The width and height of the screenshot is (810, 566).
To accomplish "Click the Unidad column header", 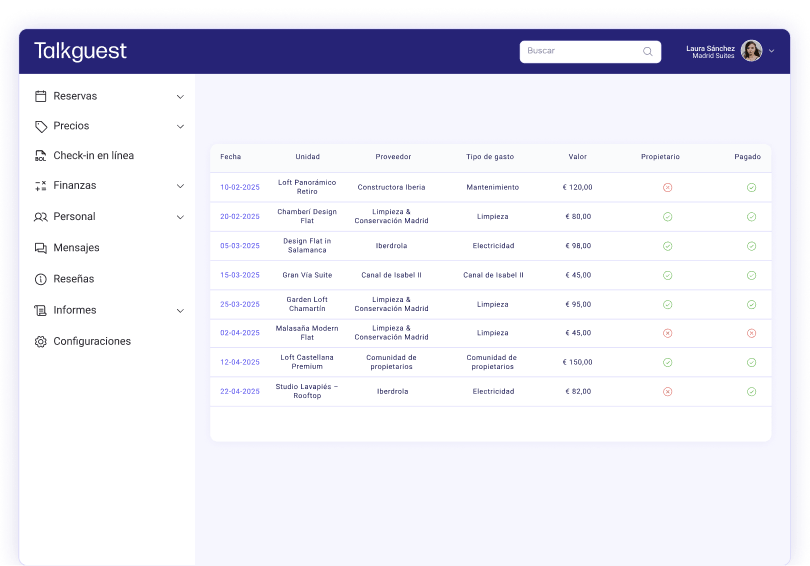I will [x=307, y=156].
